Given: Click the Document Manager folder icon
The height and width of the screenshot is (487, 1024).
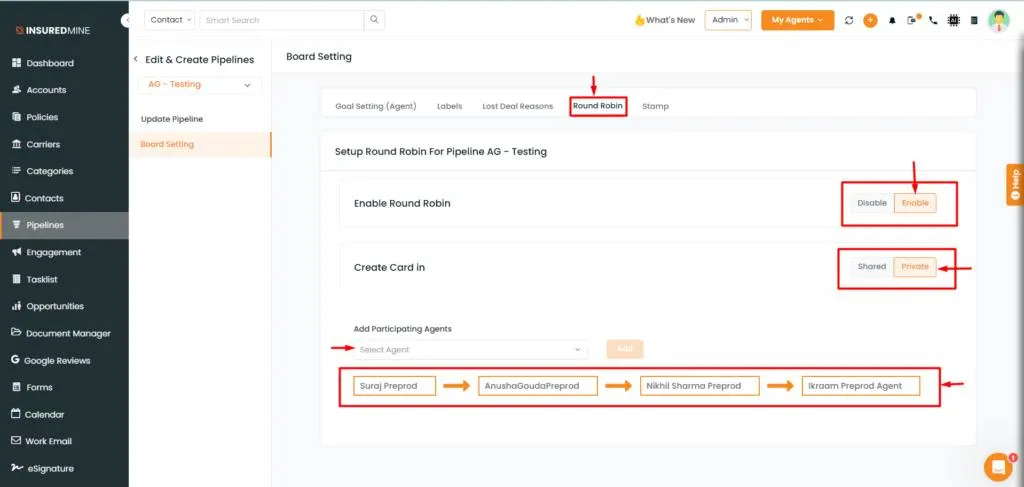Looking at the screenshot, I should (x=16, y=333).
